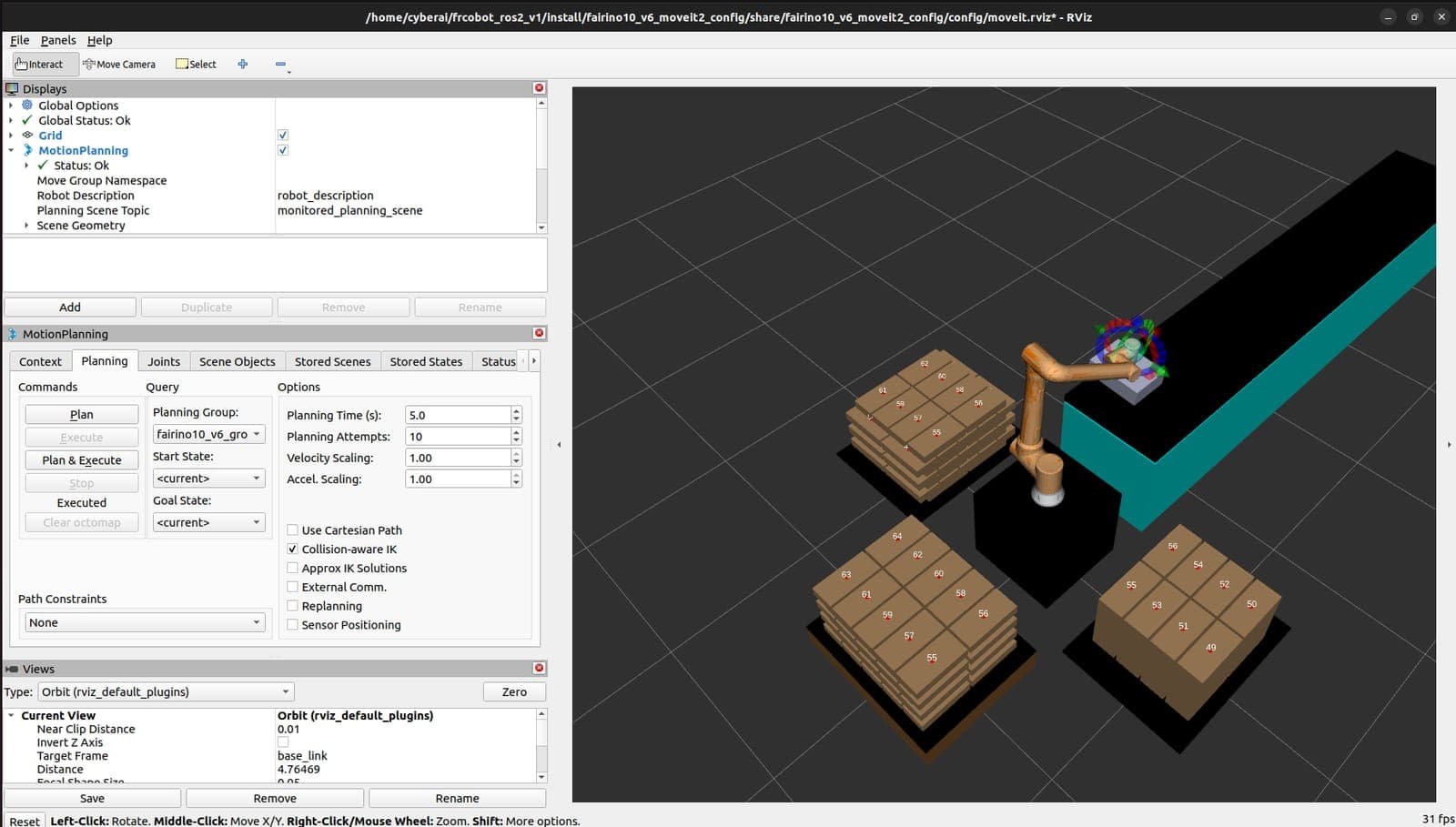Viewport: 1456px width, 827px height.
Task: Click the Velocity Scaling field
Action: tap(458, 458)
